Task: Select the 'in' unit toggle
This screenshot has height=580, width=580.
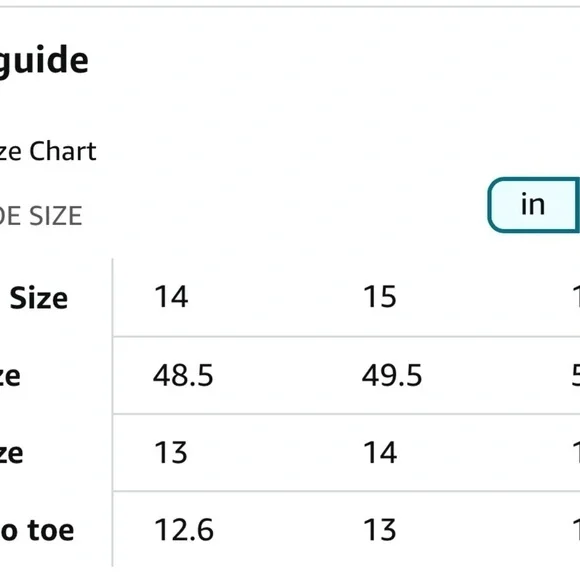Action: tap(534, 205)
